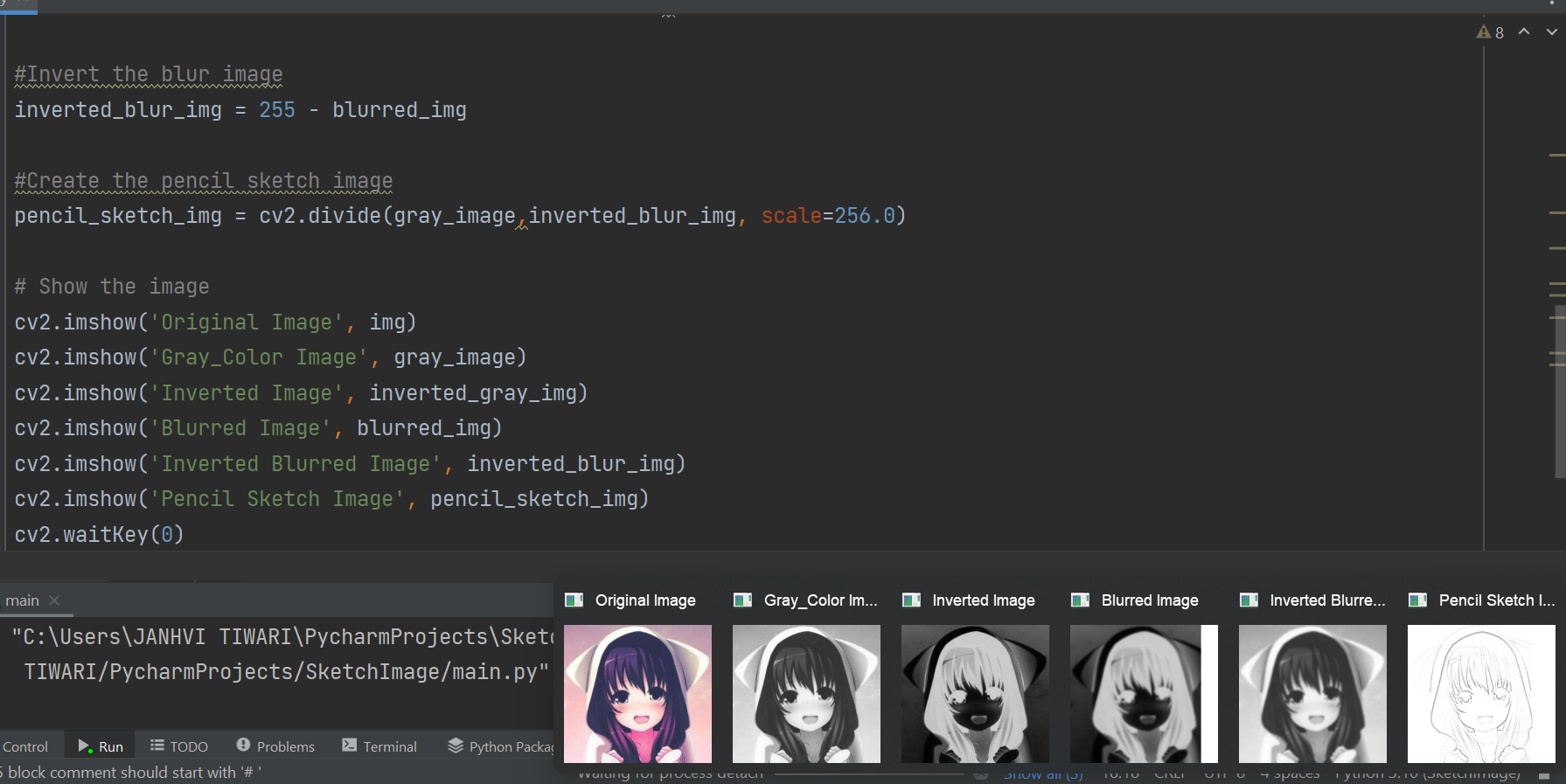Click the Problems warning icon
The height and width of the screenshot is (784, 1566).
click(x=243, y=745)
